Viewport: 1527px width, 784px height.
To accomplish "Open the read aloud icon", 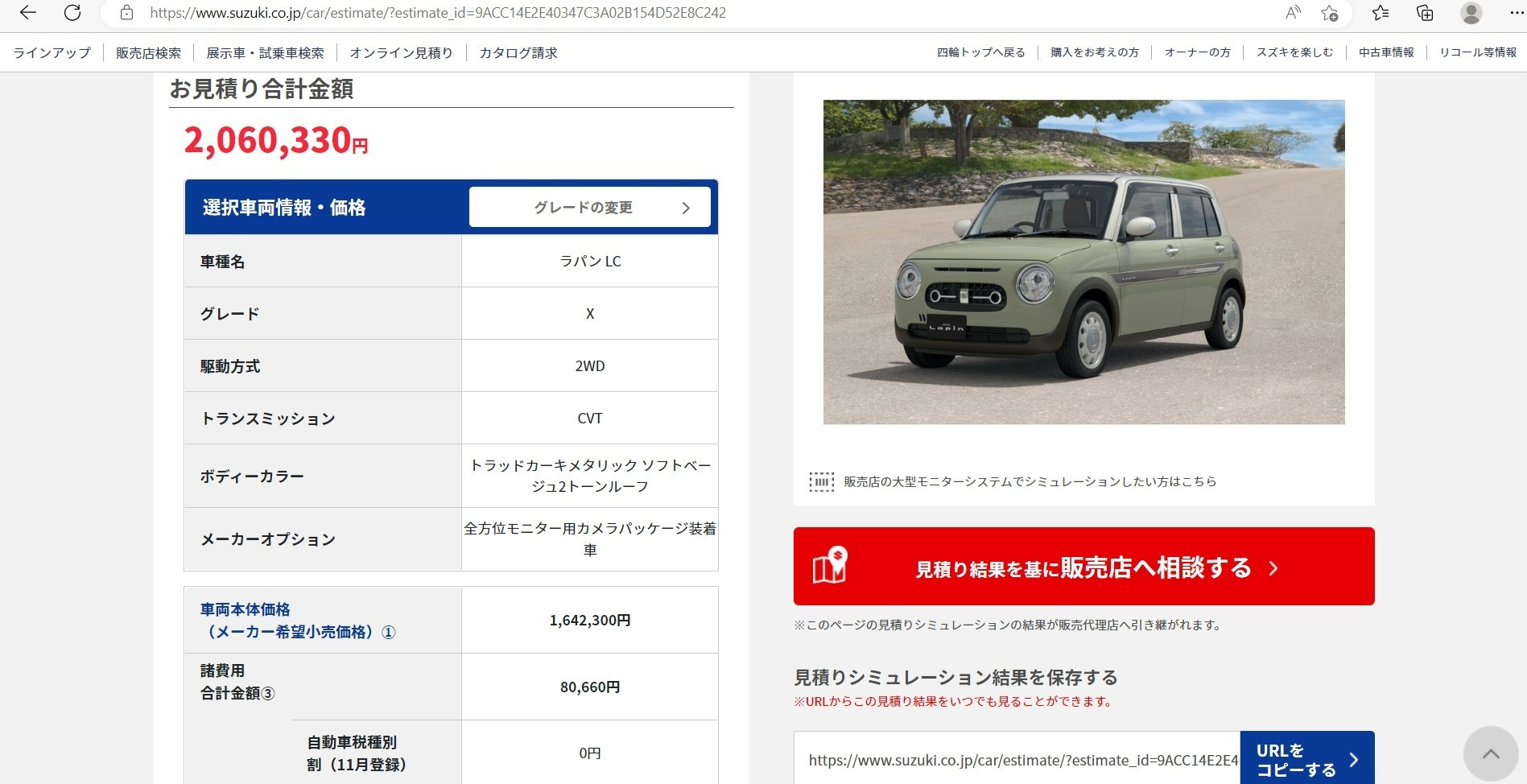I will [x=1293, y=13].
